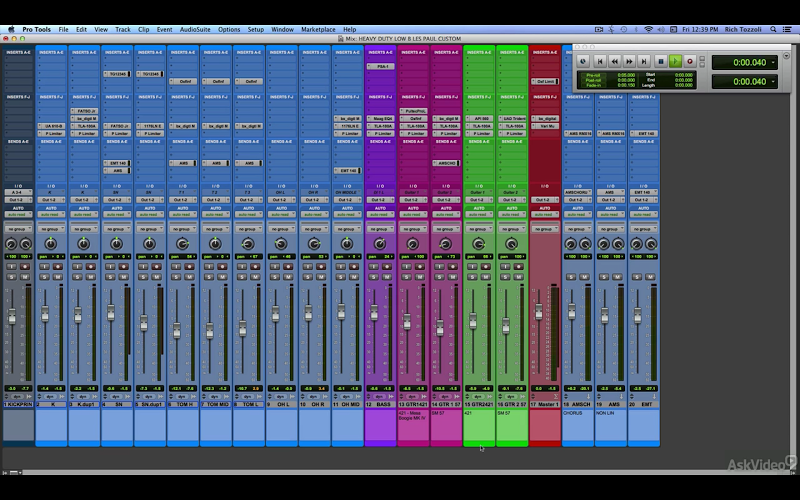
Task: Open the Apple menu
Action: click(x=11, y=30)
